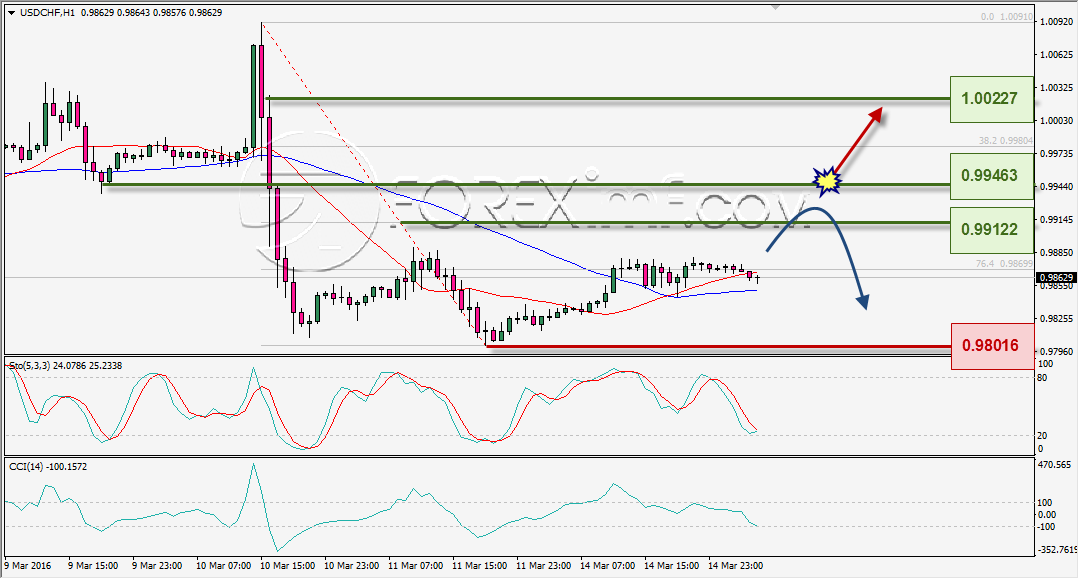This screenshot has width=1079, height=579.
Task: Click the CCI scale value 470.565
Action: point(1055,465)
